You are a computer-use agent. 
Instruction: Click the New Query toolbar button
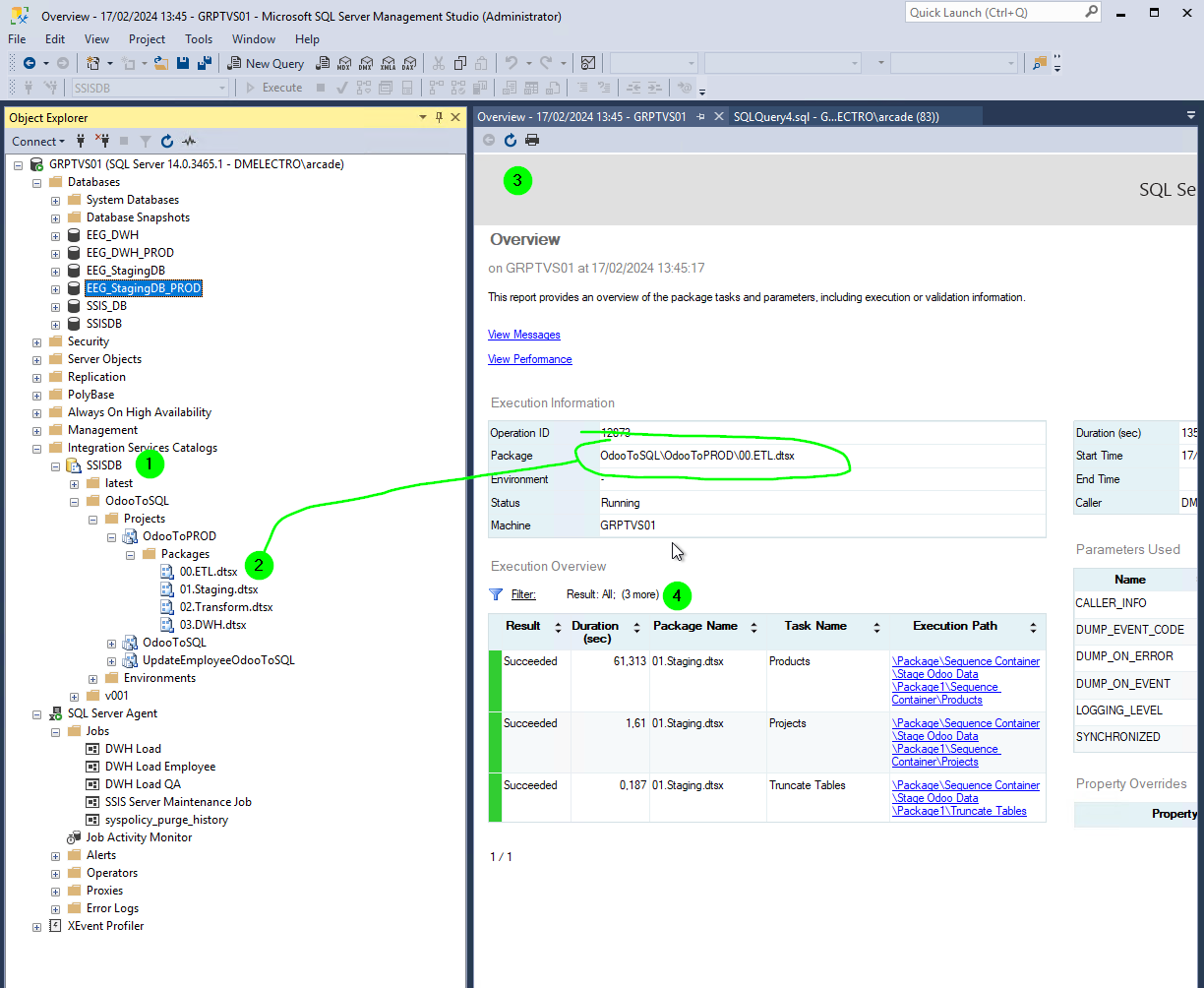266,63
